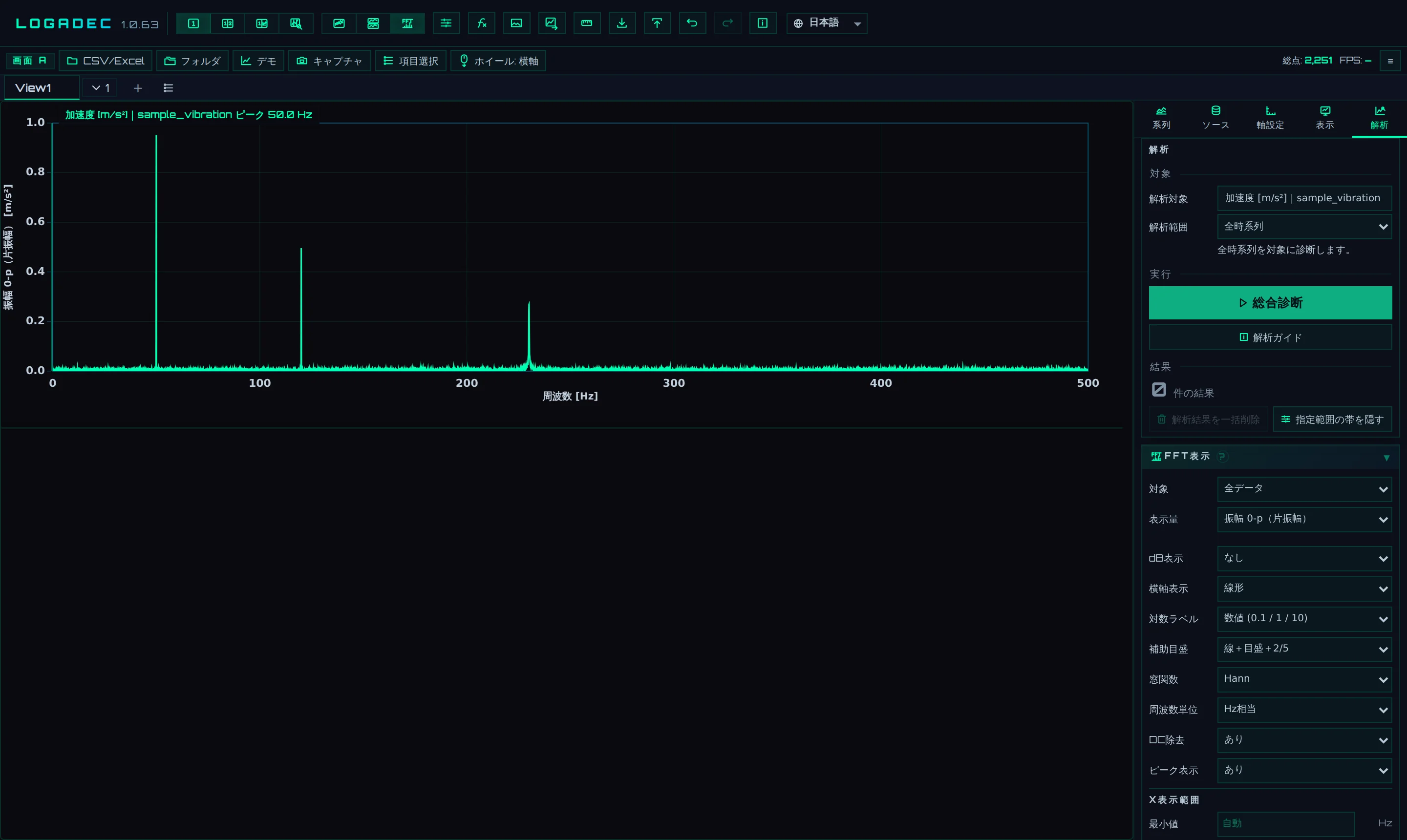Viewport: 1407px width, 840px height.
Task: Open the sliders settings icon
Action: 446,23
